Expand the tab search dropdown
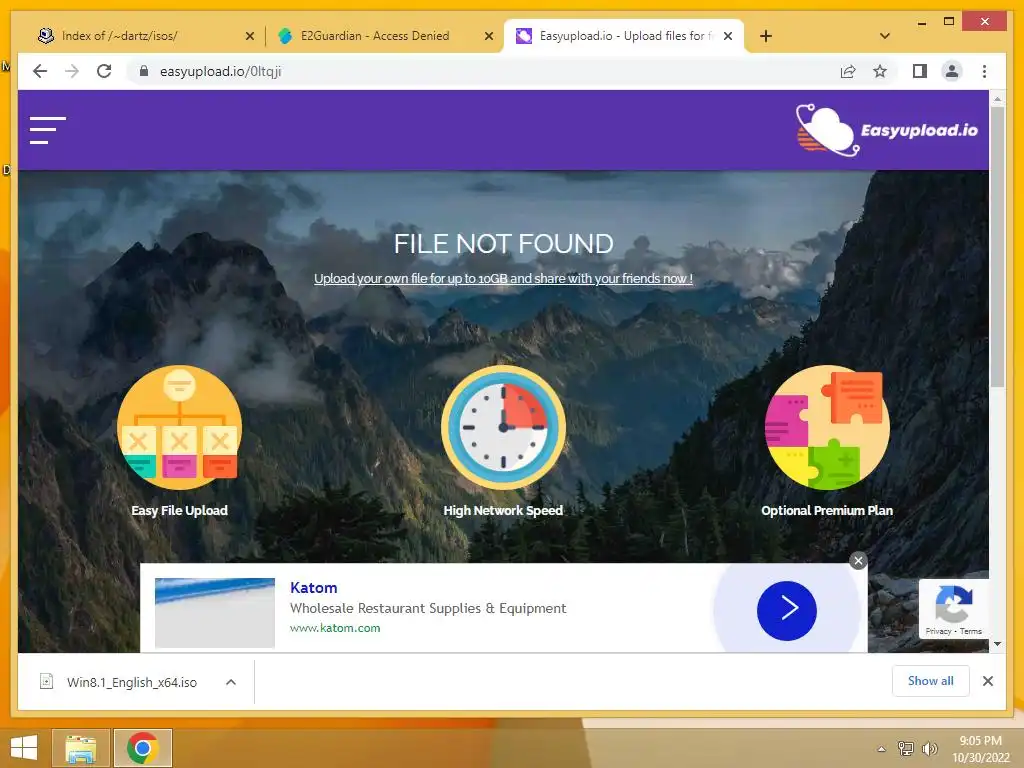1024x768 pixels. point(885,36)
